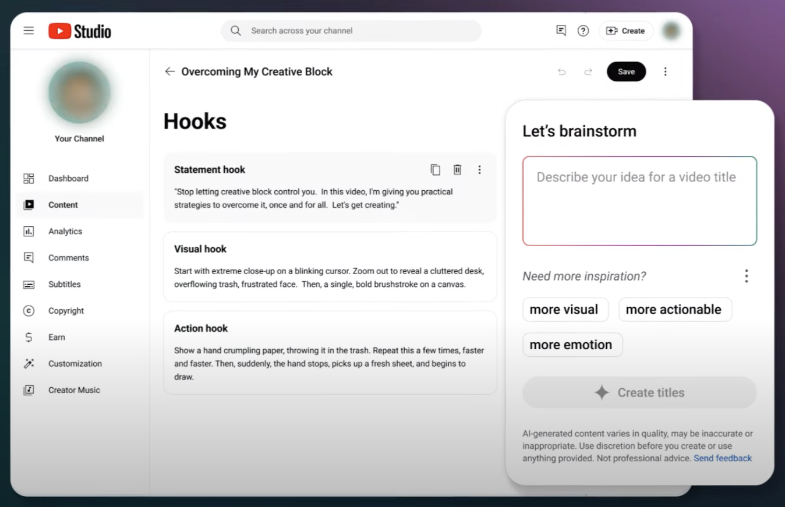The image size is (785, 507).
Task: Click the back arrow beside video title
Action: (x=169, y=72)
